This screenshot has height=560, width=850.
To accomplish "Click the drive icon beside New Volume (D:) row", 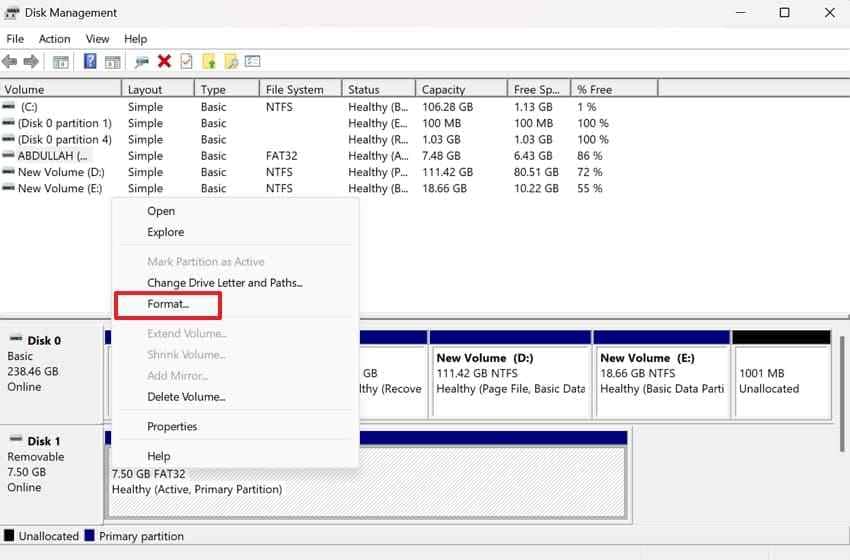I will pyautogui.click(x=8, y=172).
